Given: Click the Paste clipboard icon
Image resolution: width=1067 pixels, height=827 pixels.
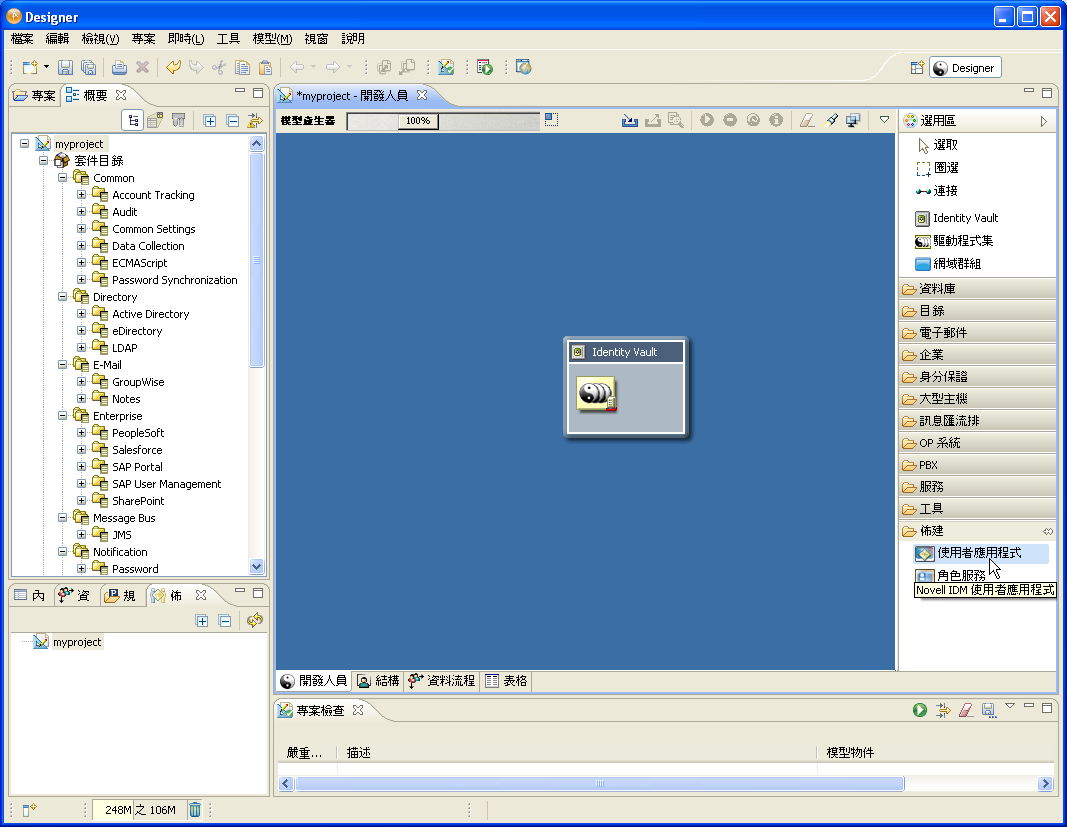Looking at the screenshot, I should (x=265, y=67).
